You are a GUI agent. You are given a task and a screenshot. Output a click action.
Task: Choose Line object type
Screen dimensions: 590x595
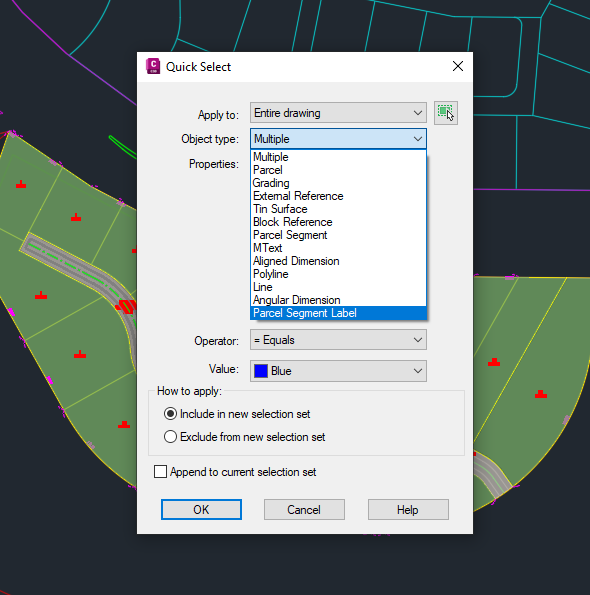[338, 287]
